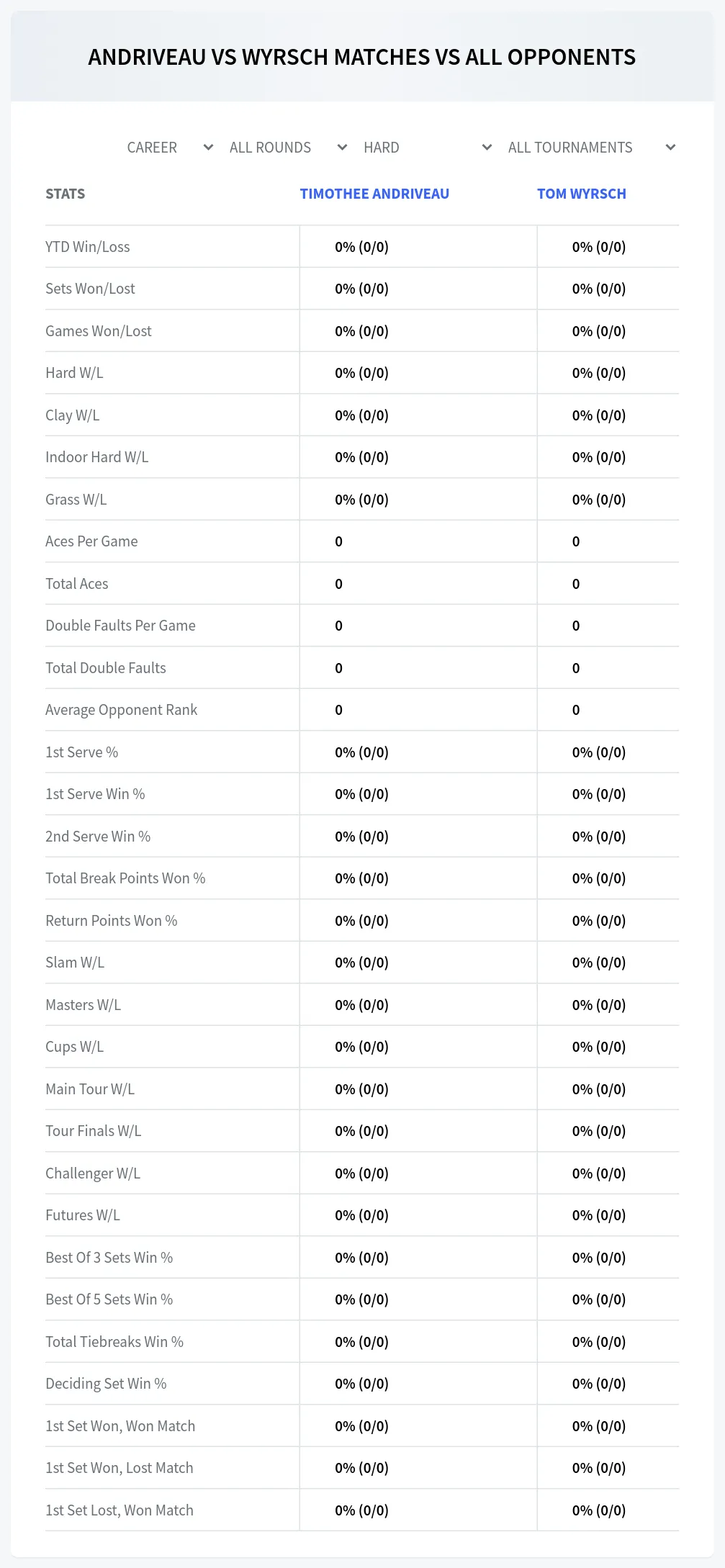Click the chevron arrow beside HARD
Image resolution: width=725 pixels, height=1568 pixels.
tap(487, 148)
